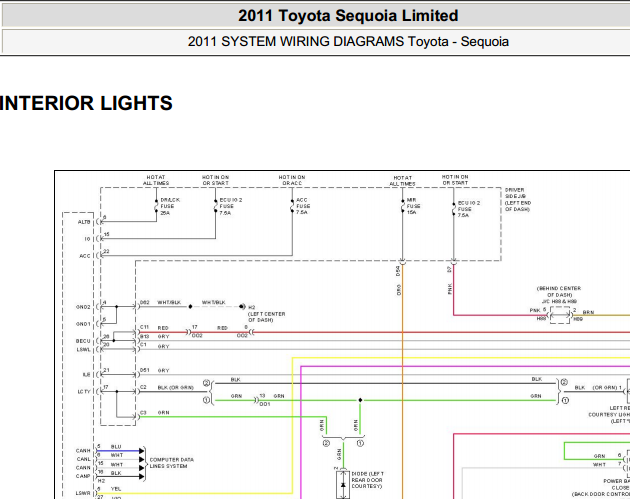Viewport: 630px width, 499px height.
Task: Click the "COMPUTER DATA LINES SYSTEM" label
Action: pyautogui.click(x=171, y=463)
